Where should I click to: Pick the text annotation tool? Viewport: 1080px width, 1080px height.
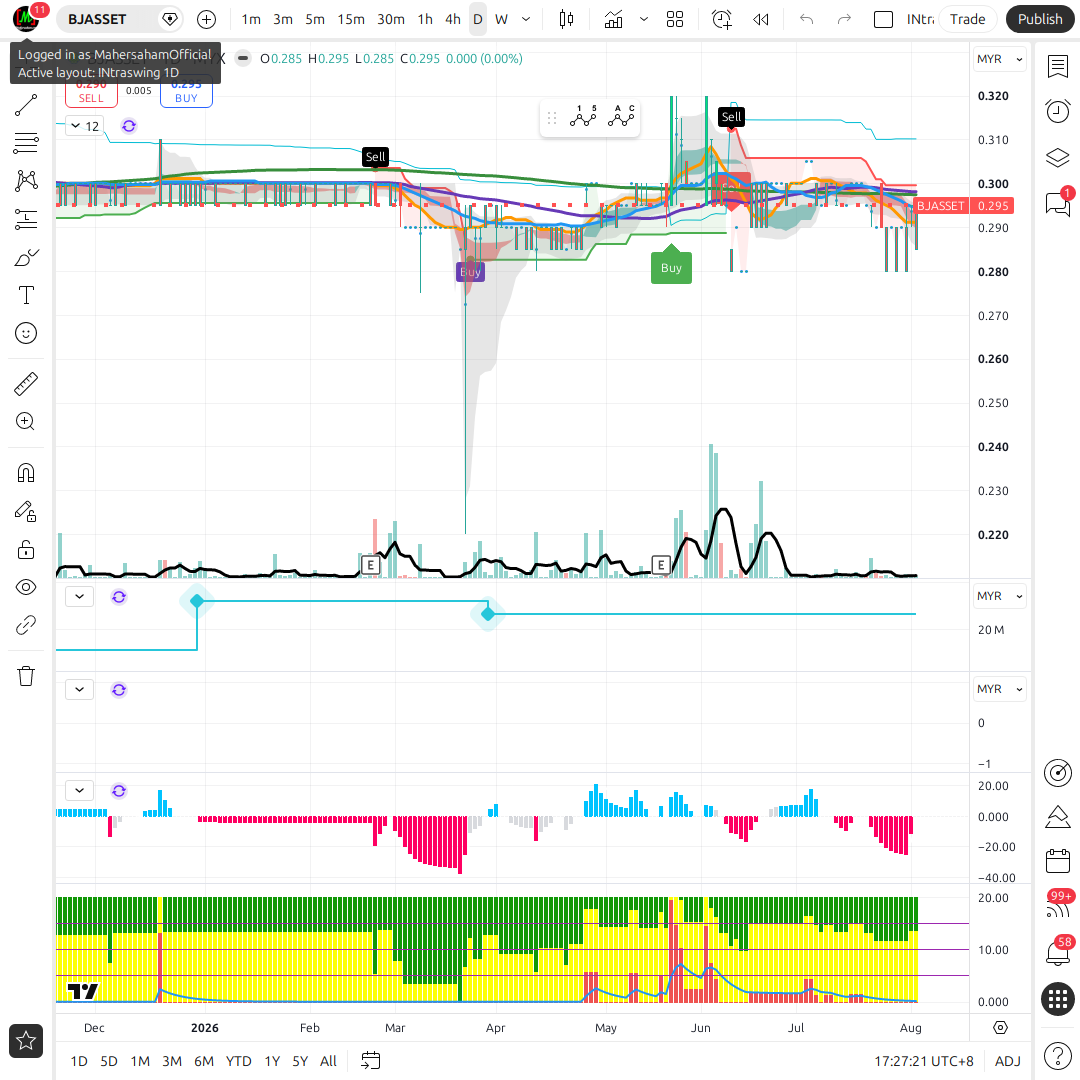(26, 295)
